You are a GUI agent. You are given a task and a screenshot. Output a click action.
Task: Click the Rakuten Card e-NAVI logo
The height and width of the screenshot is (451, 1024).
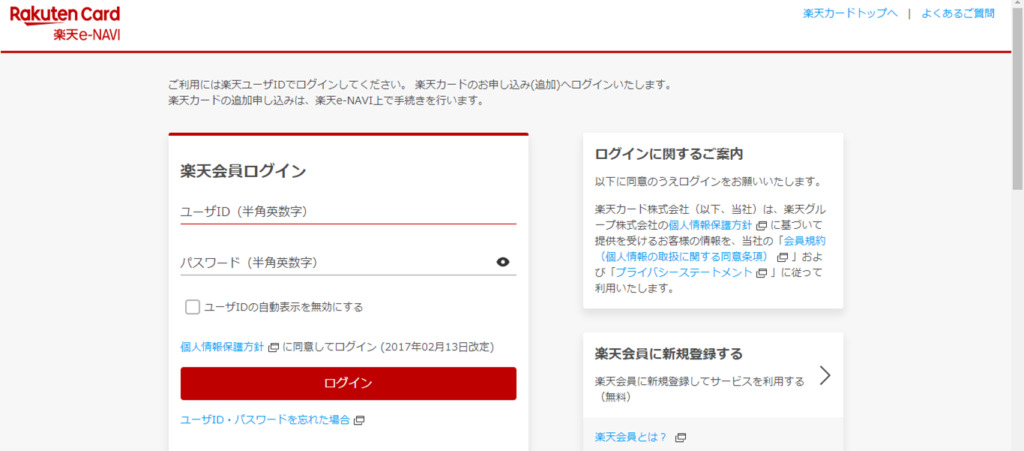pos(65,24)
